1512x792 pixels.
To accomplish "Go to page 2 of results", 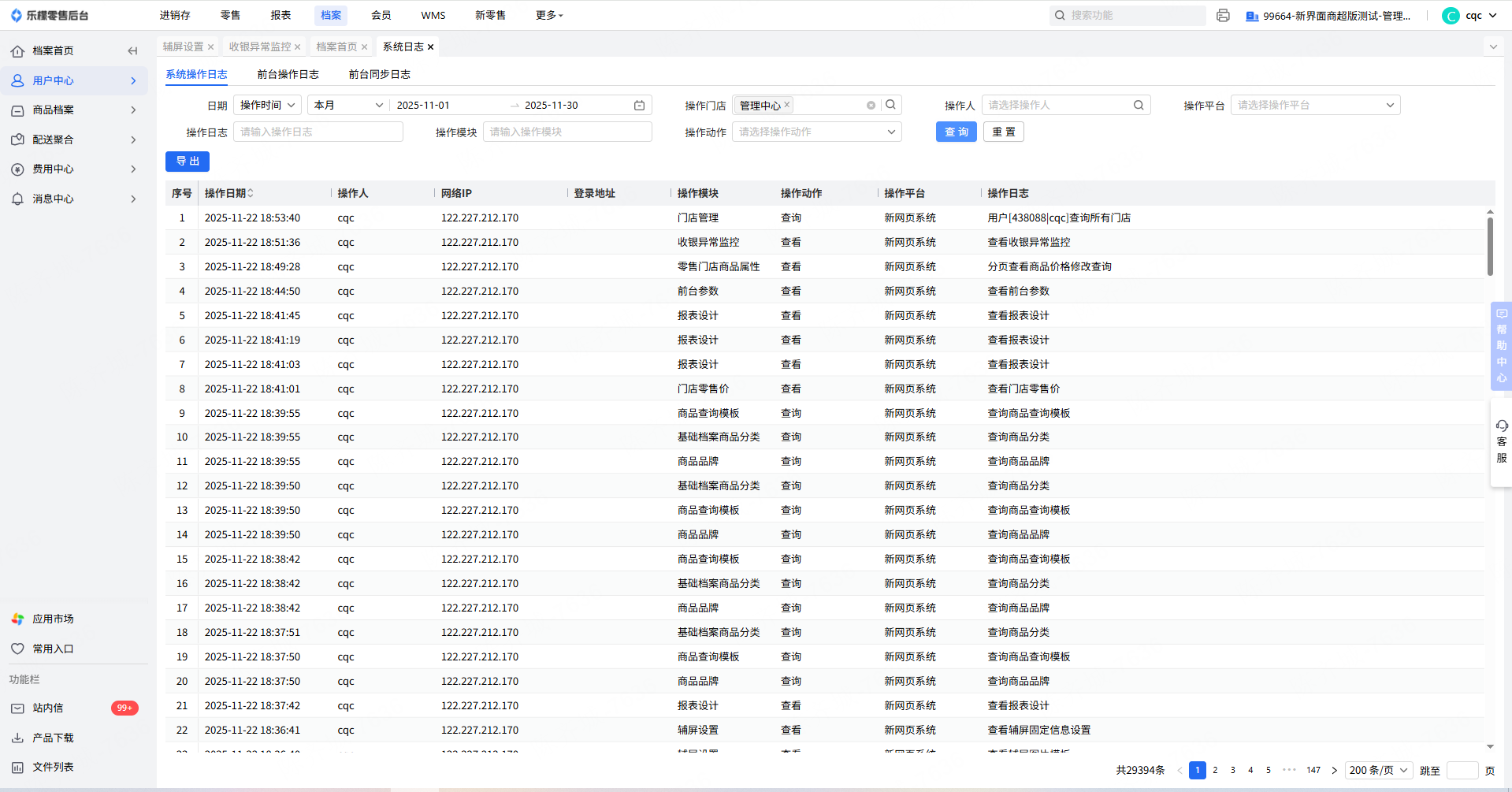I will (x=1215, y=771).
